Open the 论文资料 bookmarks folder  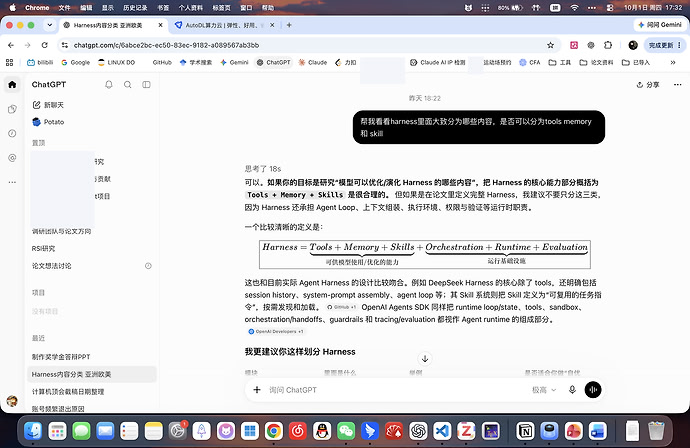point(596,62)
